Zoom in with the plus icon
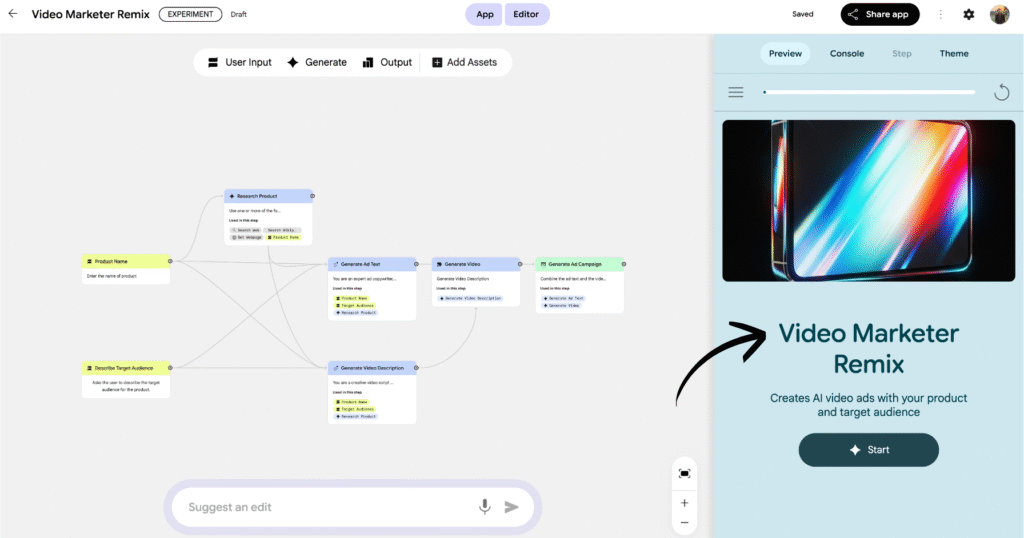Viewport: 1024px width, 538px height. click(x=684, y=503)
